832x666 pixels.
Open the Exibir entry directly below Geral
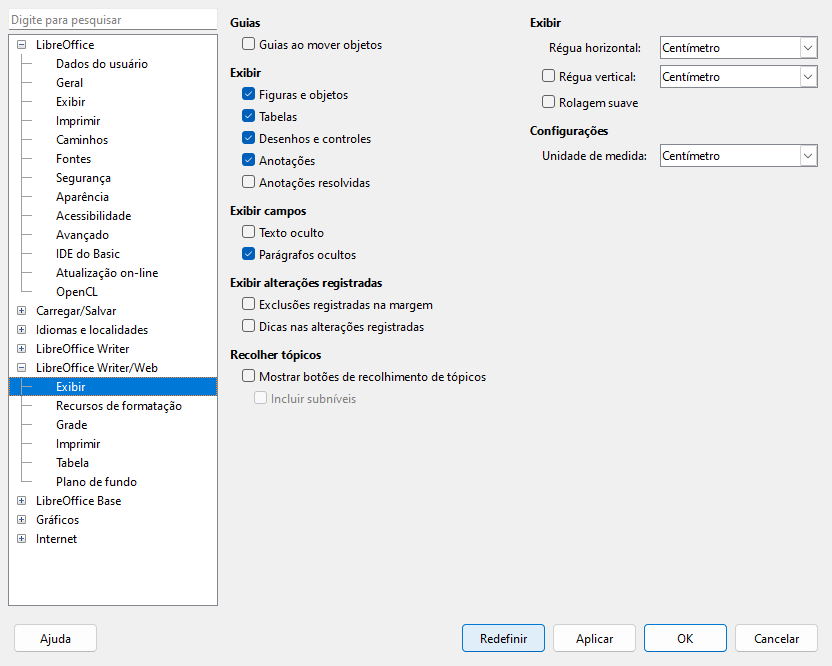click(71, 102)
